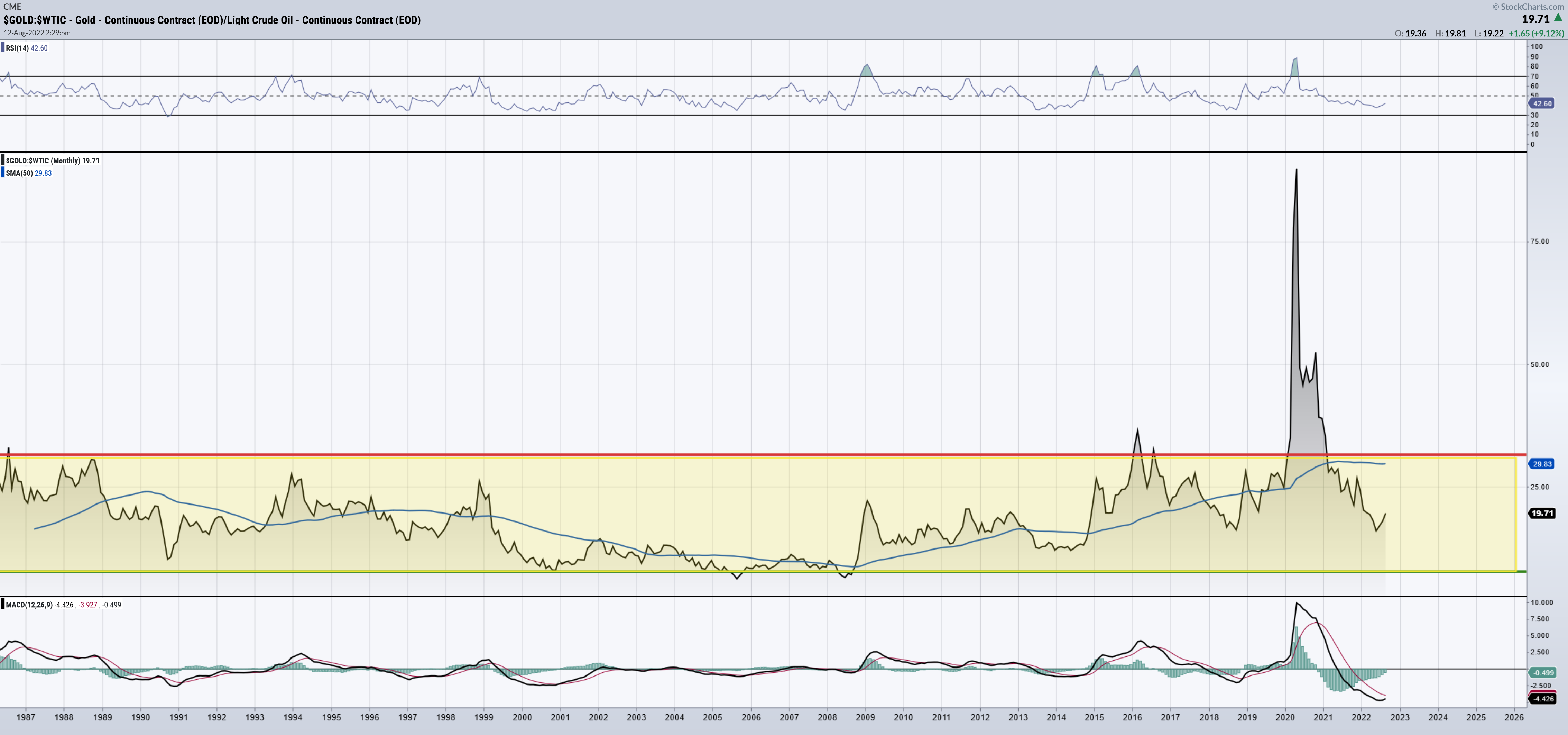Click the 1987 year label on axis
Screen dimensions: 1568x735
coord(26,717)
